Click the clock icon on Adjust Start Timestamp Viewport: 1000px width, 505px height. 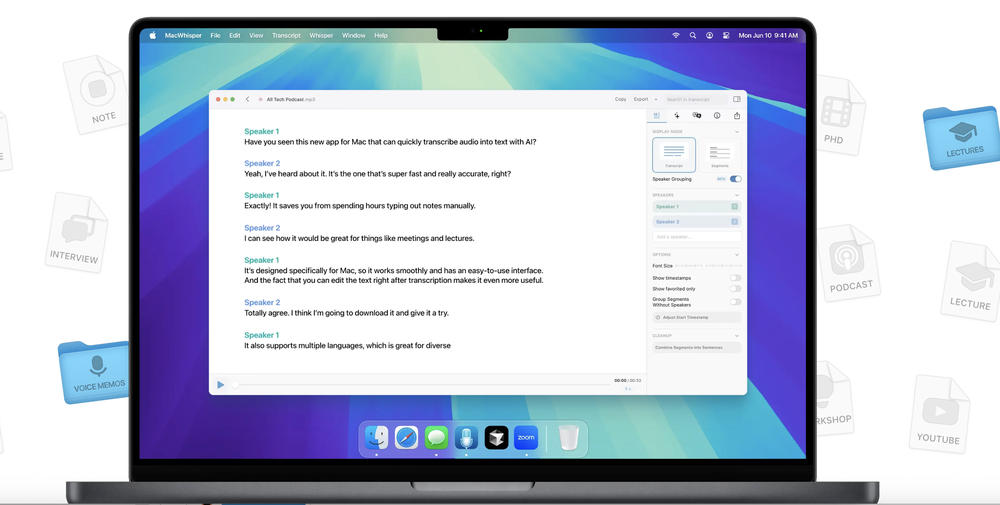(x=658, y=318)
